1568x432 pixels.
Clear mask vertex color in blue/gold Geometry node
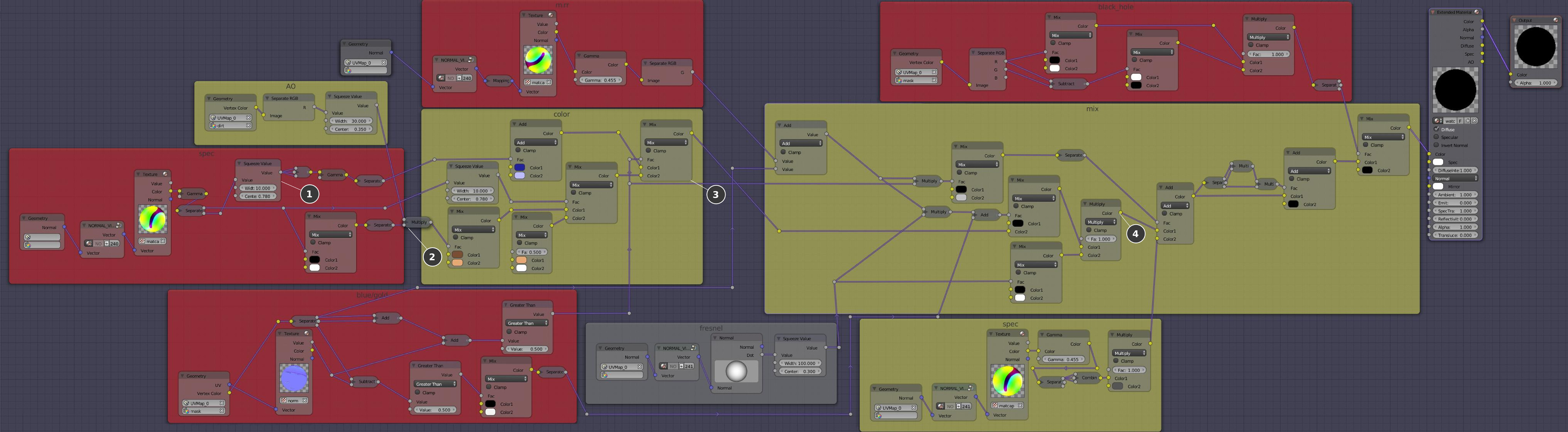tap(222, 411)
